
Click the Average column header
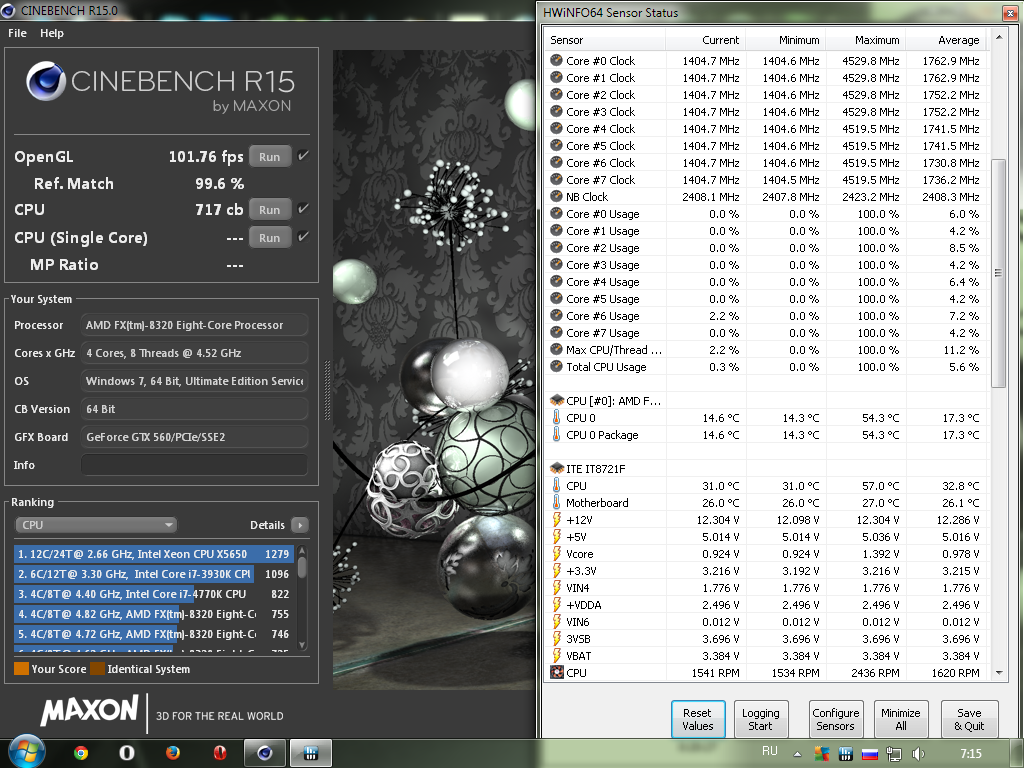(946, 40)
